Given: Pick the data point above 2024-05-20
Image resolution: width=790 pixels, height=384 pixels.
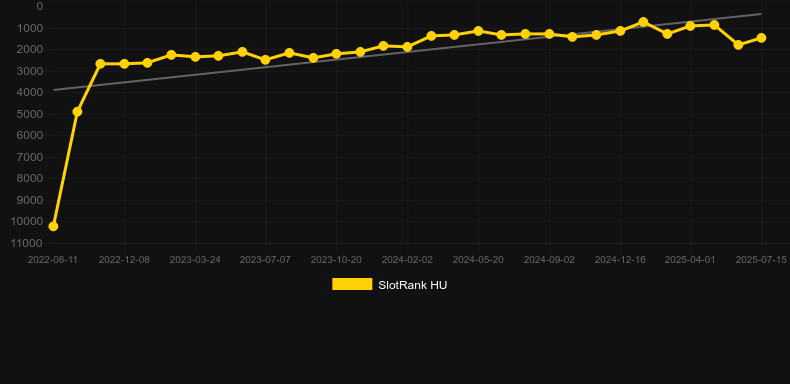Looking at the screenshot, I should click(x=478, y=31).
